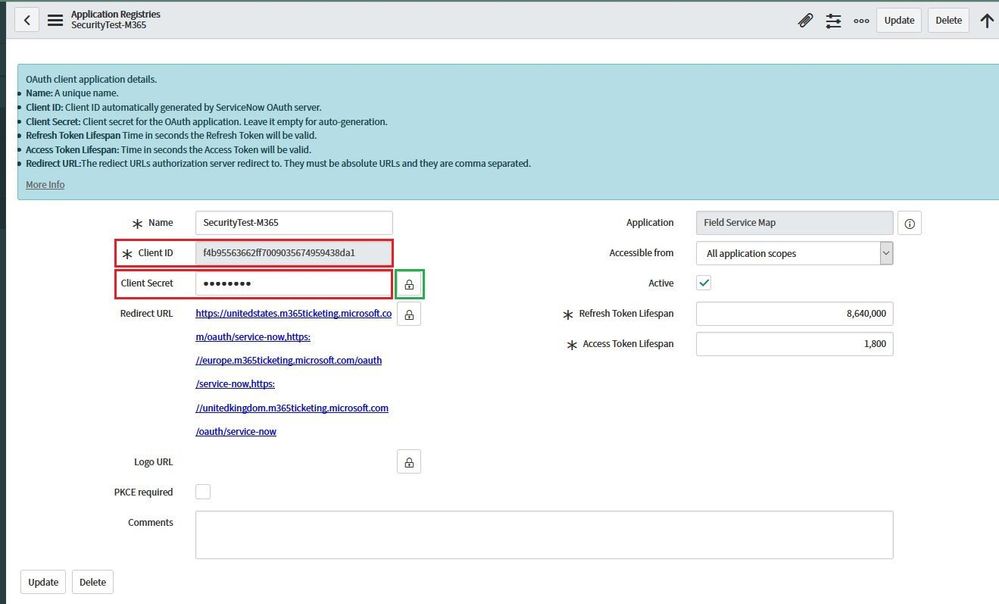Image resolution: width=999 pixels, height=604 pixels.
Task: Click the PKCE required label
Action: click(143, 492)
